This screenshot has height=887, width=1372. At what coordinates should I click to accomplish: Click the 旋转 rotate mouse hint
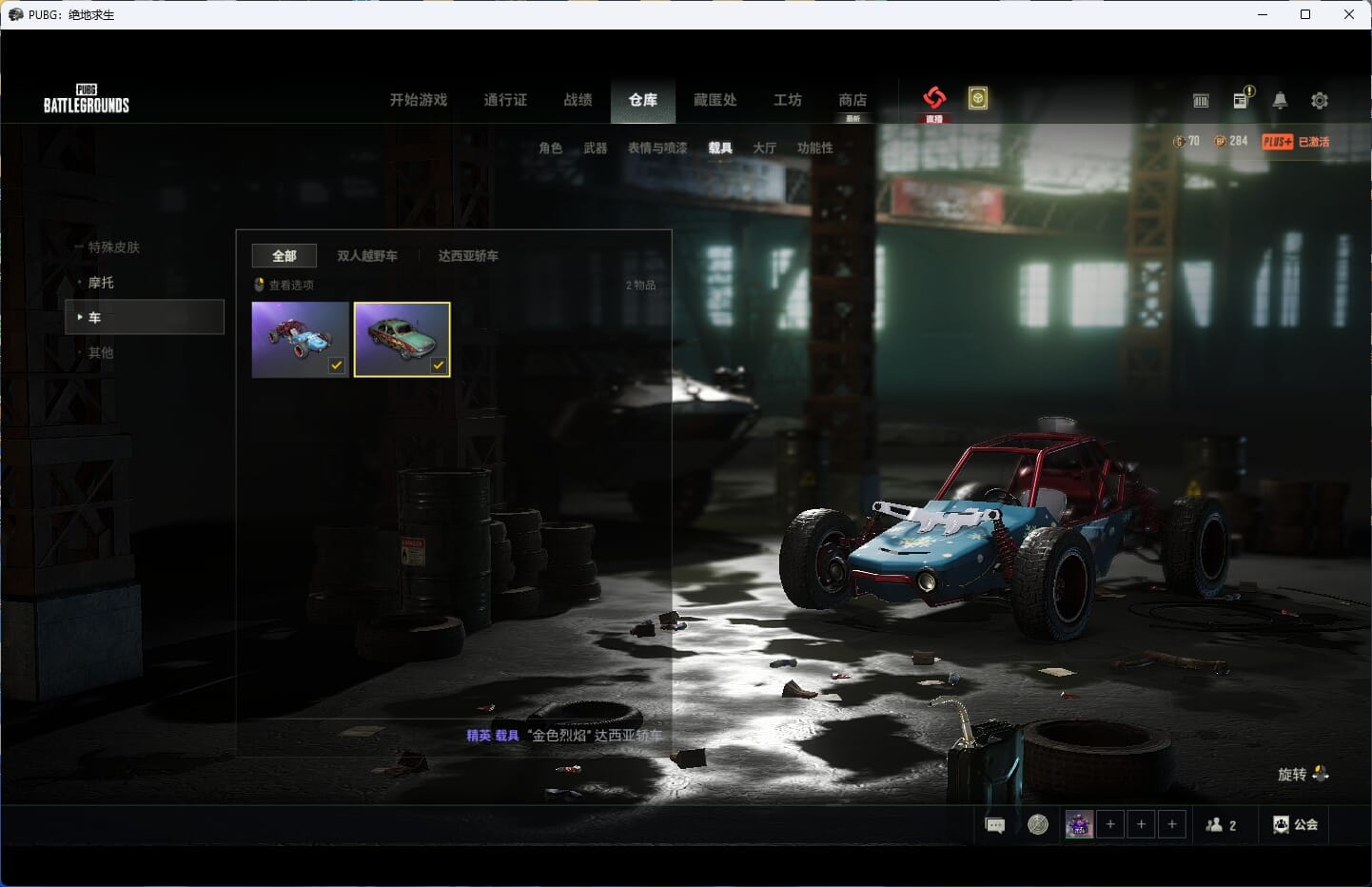click(1303, 774)
